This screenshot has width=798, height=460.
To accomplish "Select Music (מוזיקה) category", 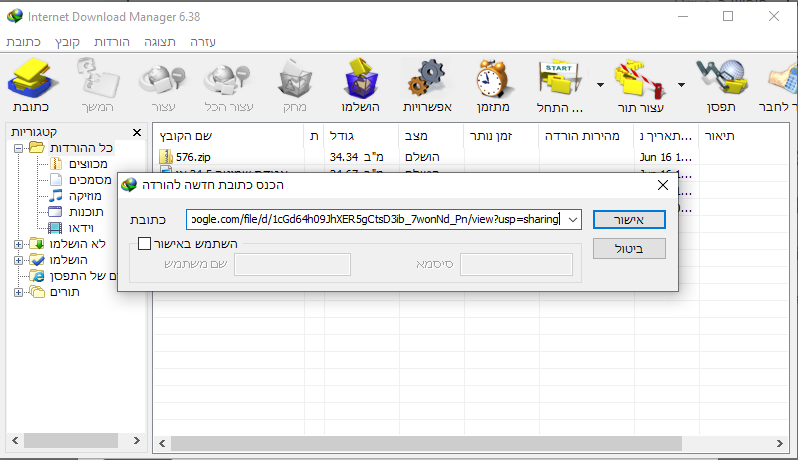I will pyautogui.click(x=85, y=196).
